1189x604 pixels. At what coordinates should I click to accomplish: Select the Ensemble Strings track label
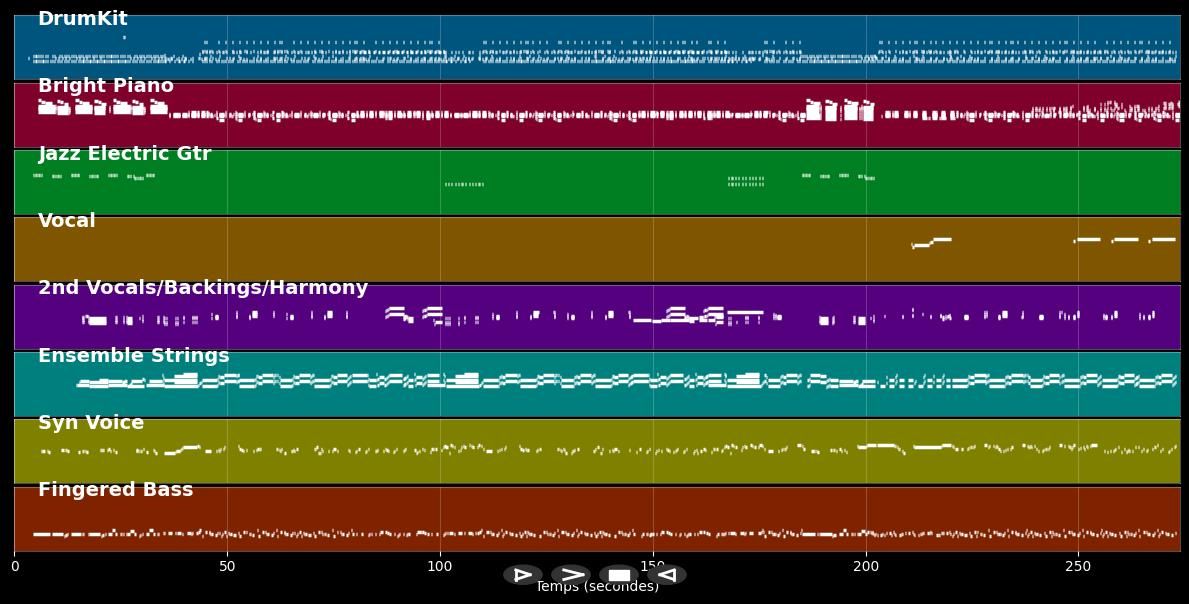134,356
